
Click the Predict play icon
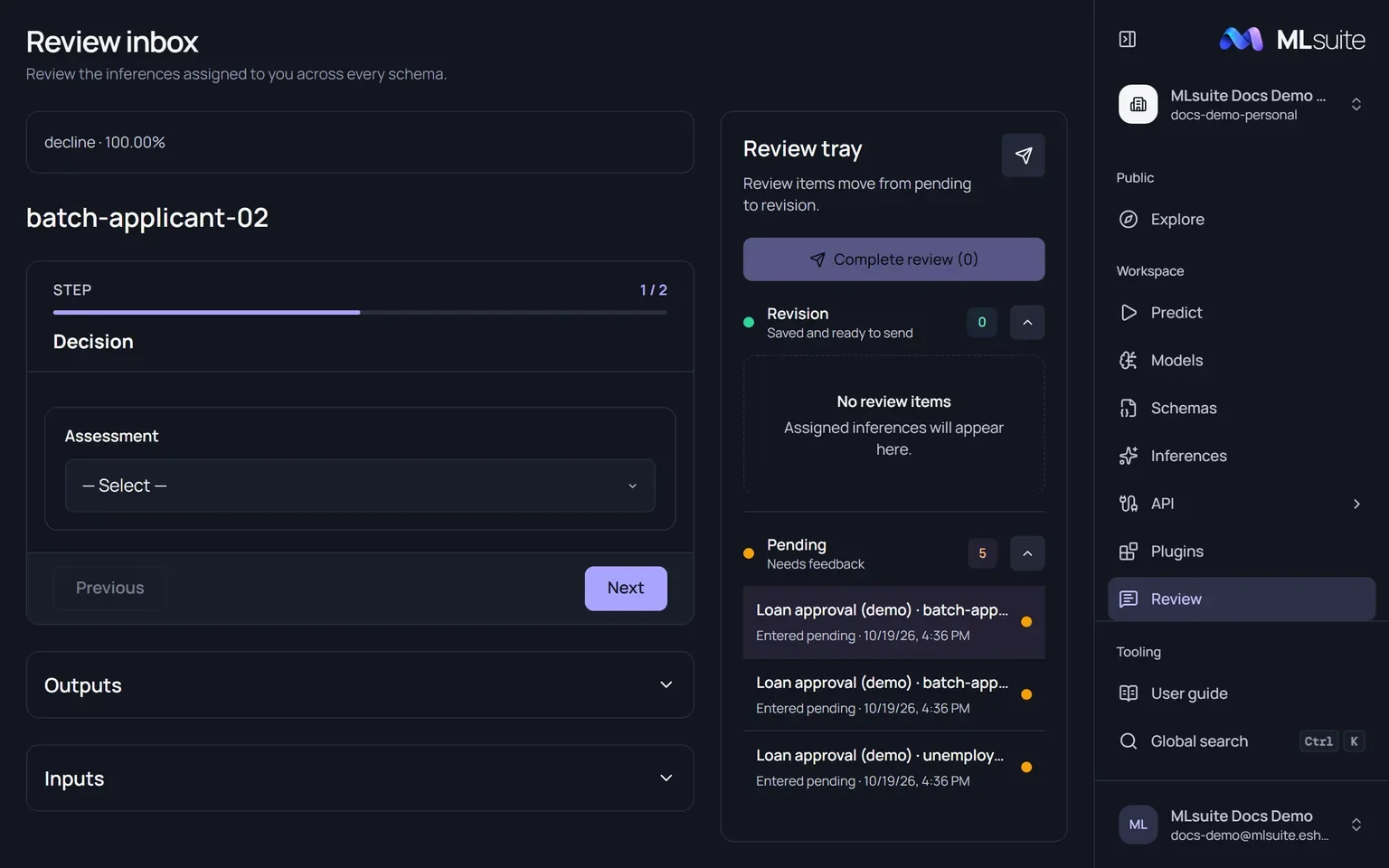coord(1129,312)
